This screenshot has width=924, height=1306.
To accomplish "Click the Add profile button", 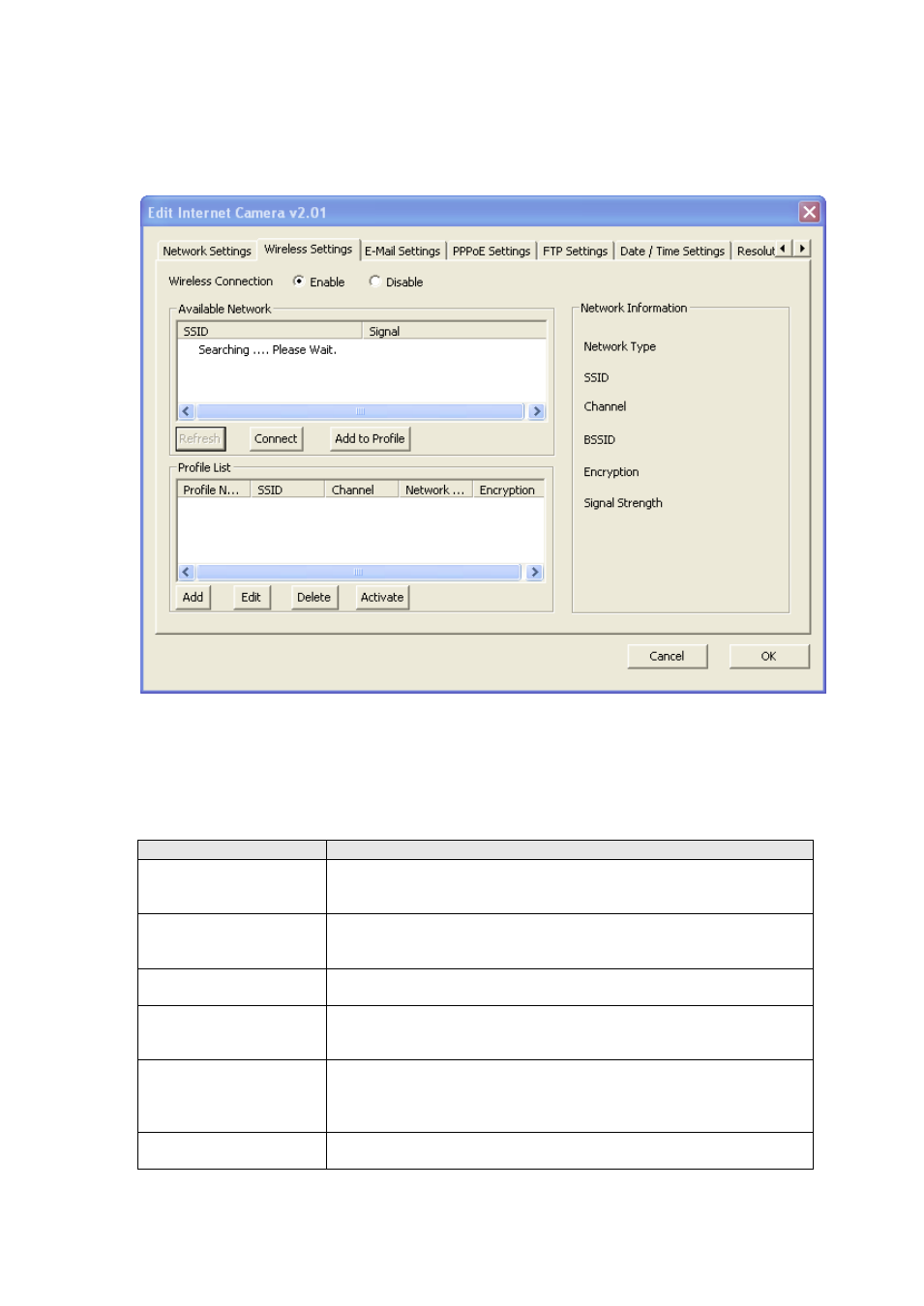I will coord(194,598).
